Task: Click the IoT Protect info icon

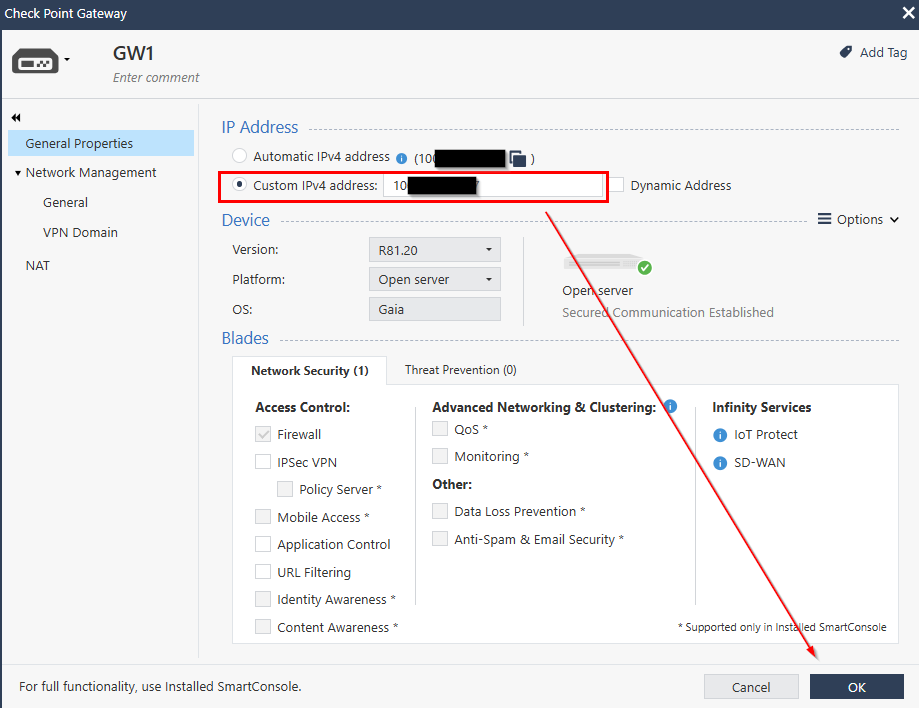Action: 720,435
